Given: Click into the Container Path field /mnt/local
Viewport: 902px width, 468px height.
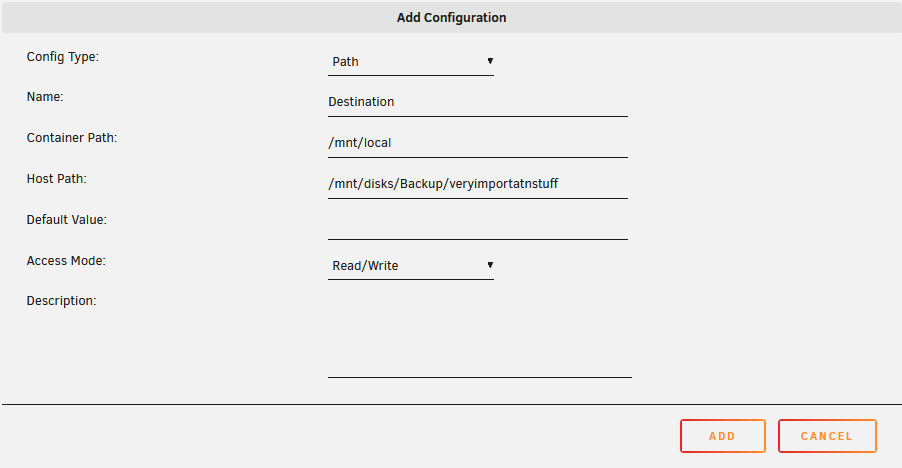Looking at the screenshot, I should (477, 143).
